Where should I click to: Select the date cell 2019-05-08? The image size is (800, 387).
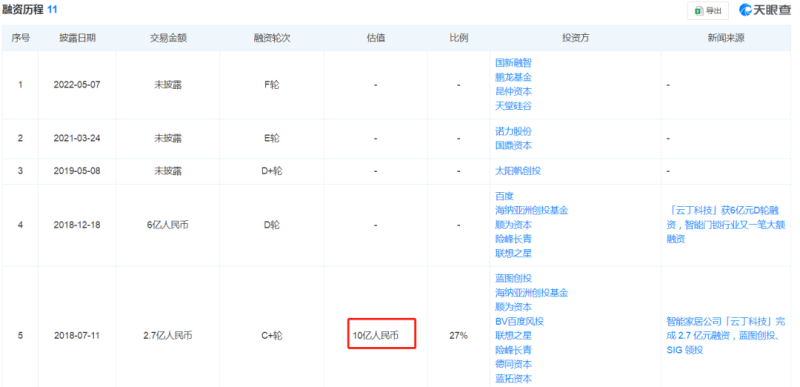[x=77, y=171]
